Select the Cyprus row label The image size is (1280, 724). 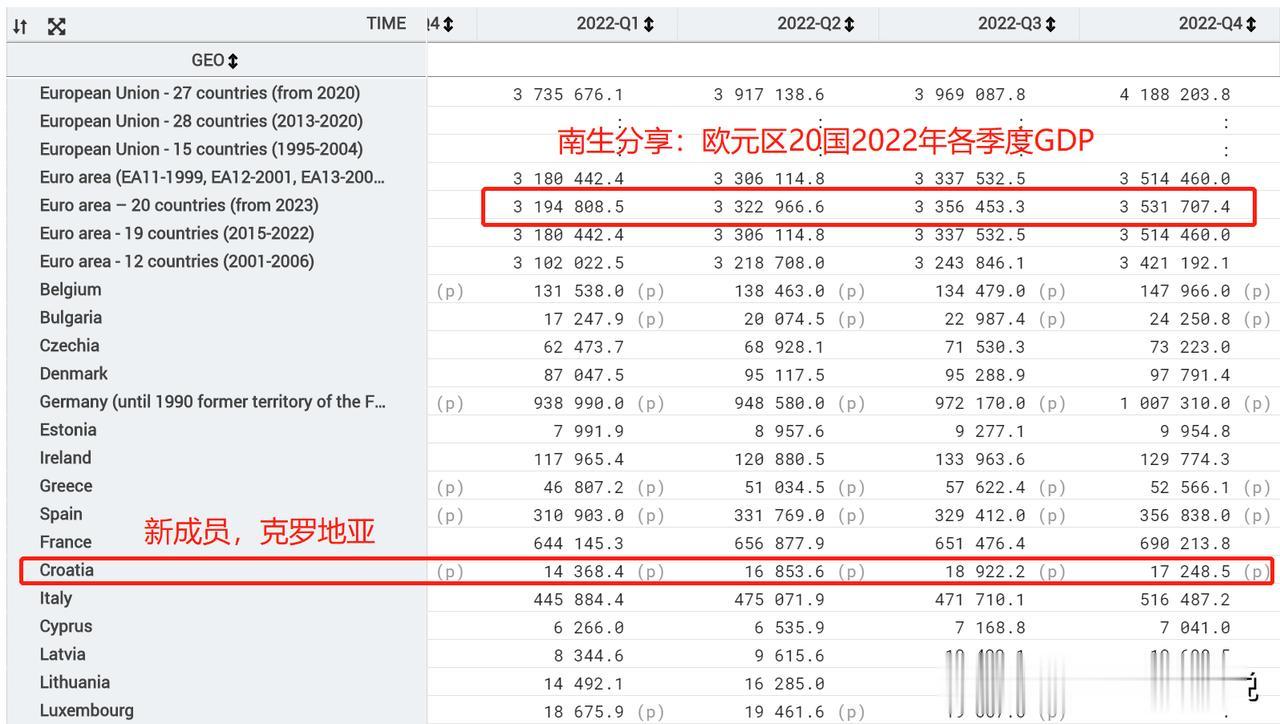[66, 625]
